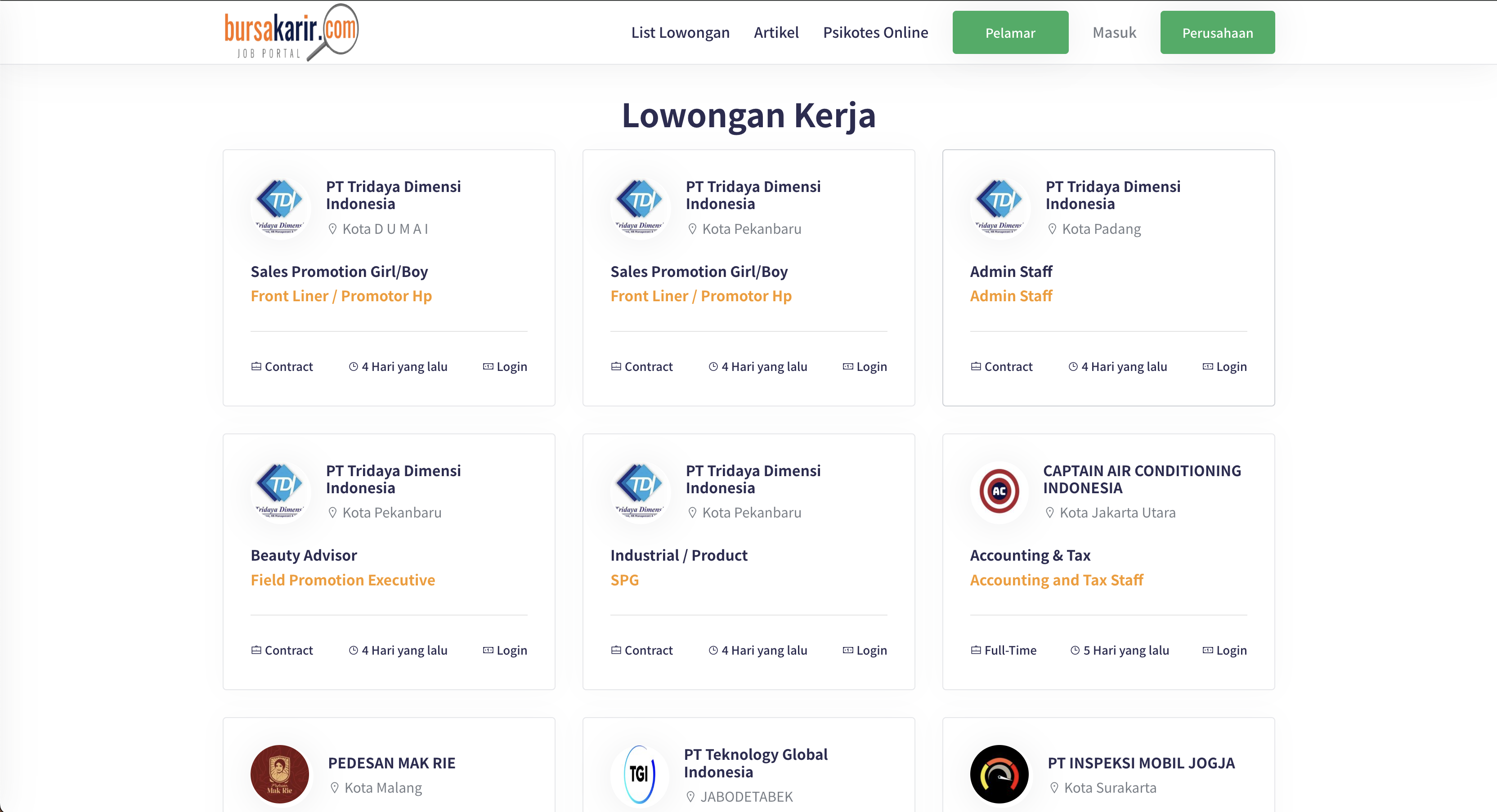Click the bursakarir.com logo
The height and width of the screenshot is (812, 1497).
point(291,32)
